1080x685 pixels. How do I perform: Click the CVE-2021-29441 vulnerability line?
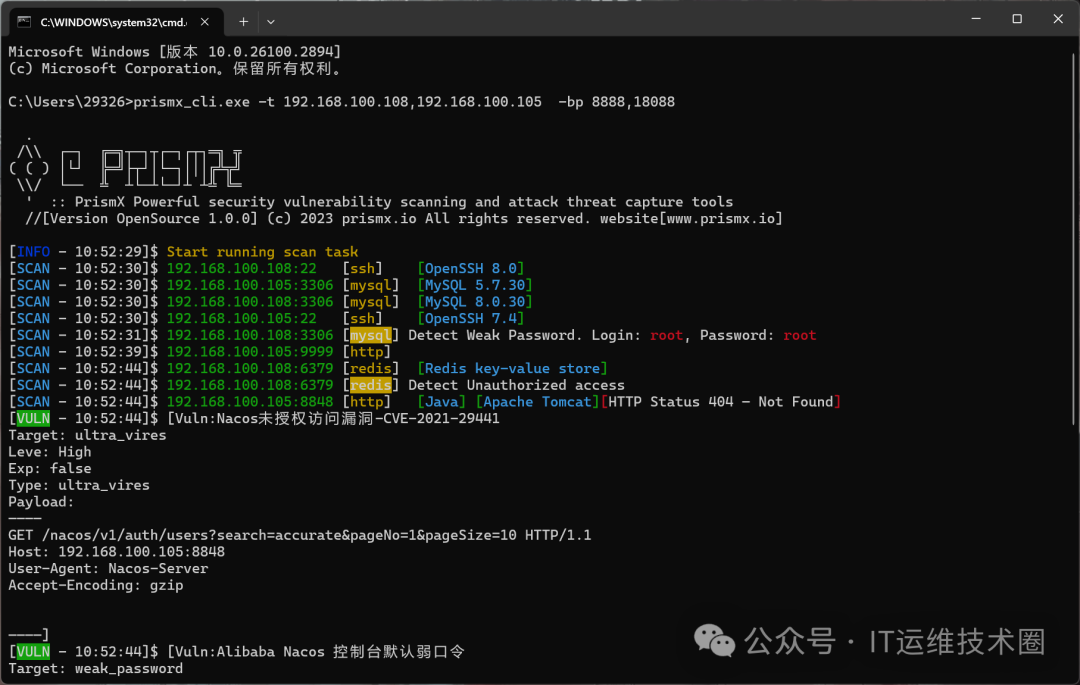(x=254, y=419)
